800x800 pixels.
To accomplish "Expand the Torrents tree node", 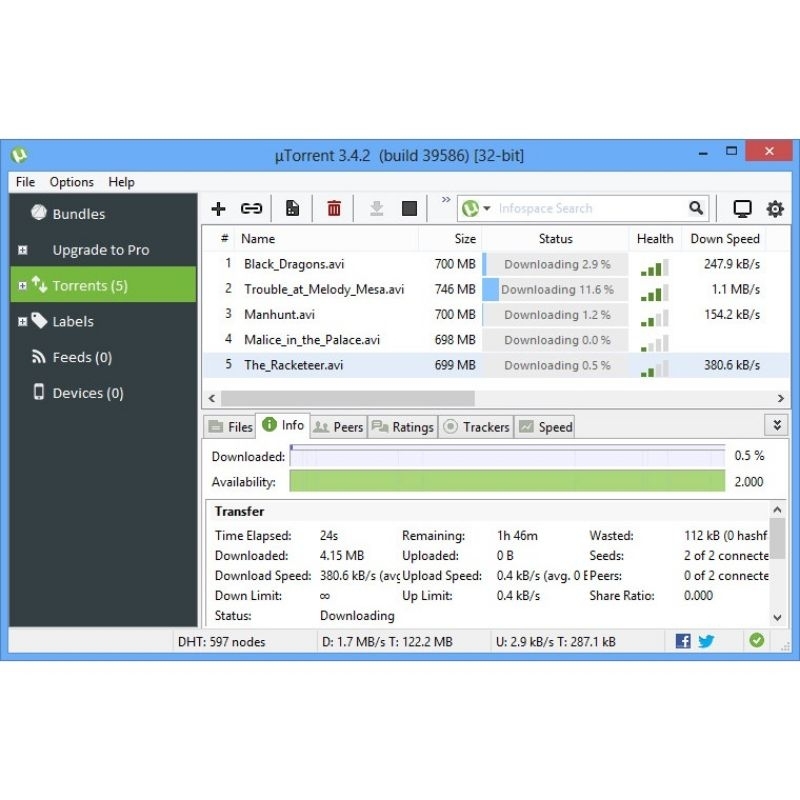I will pyautogui.click(x=22, y=286).
